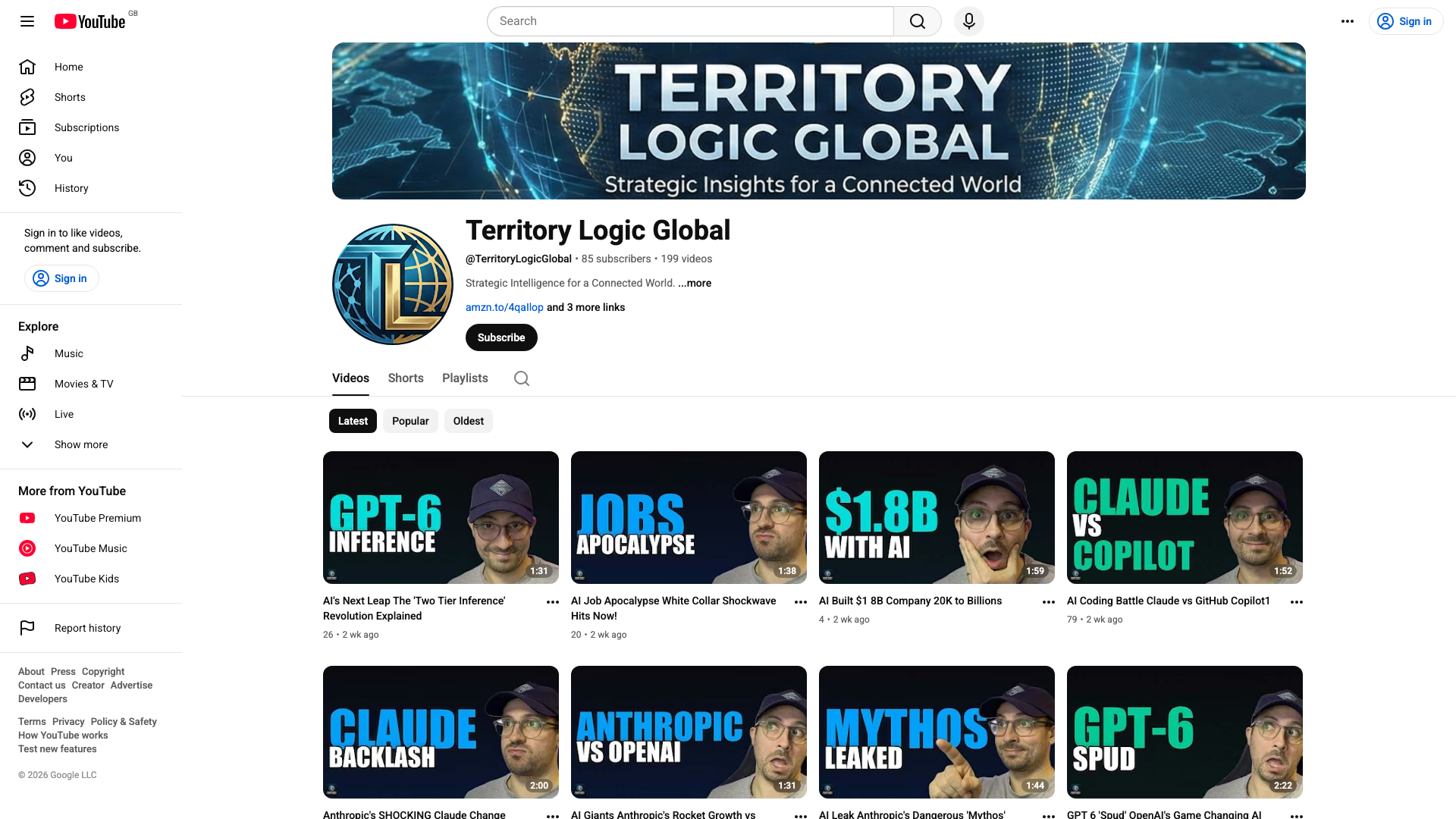This screenshot has height=819, width=1456.
Task: Switch to the Videos tab
Action: pos(350,378)
